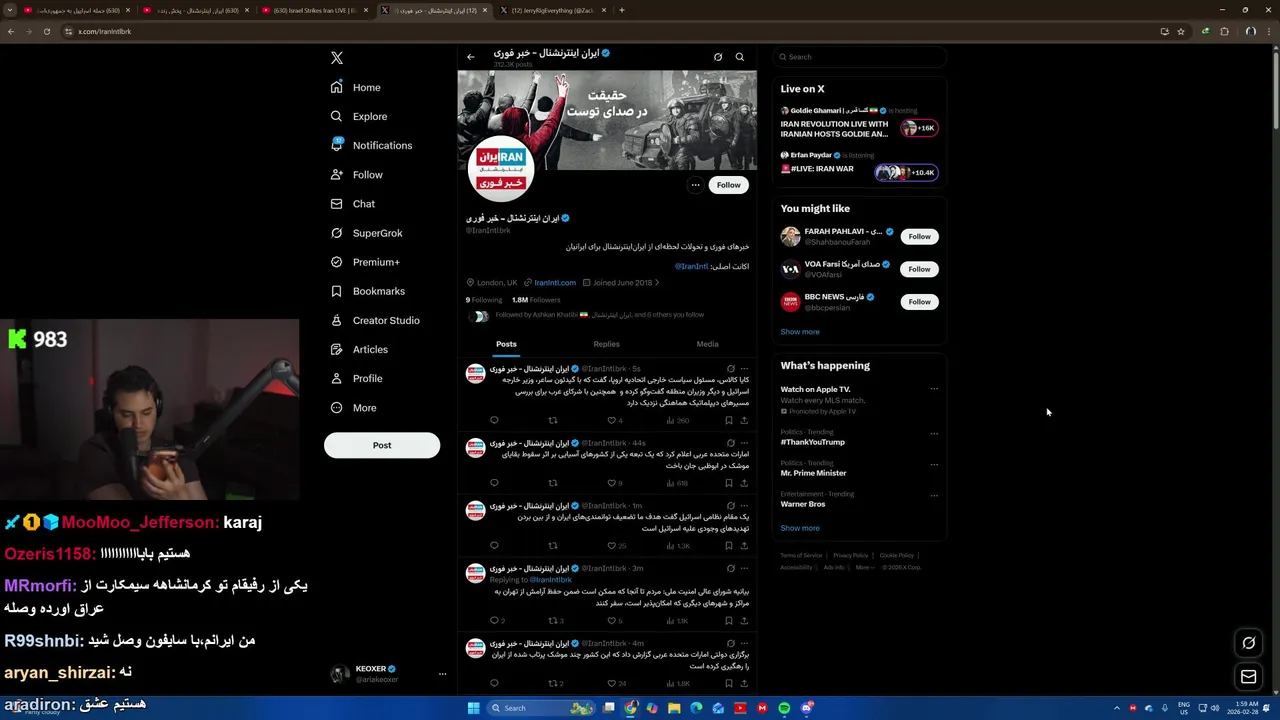Open the floating Grok button

click(x=1249, y=643)
